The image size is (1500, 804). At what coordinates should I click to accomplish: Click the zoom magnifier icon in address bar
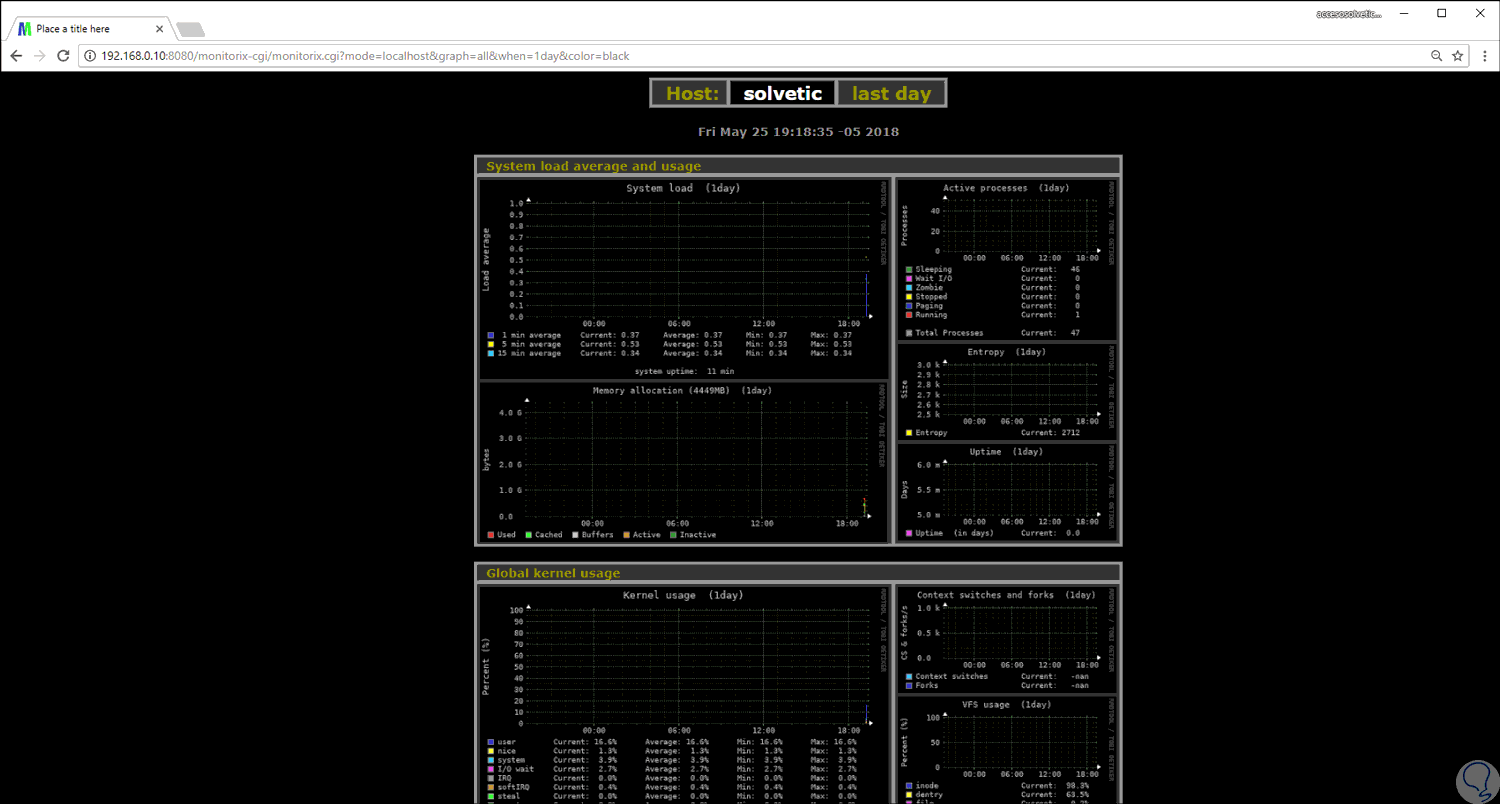[x=1436, y=56]
